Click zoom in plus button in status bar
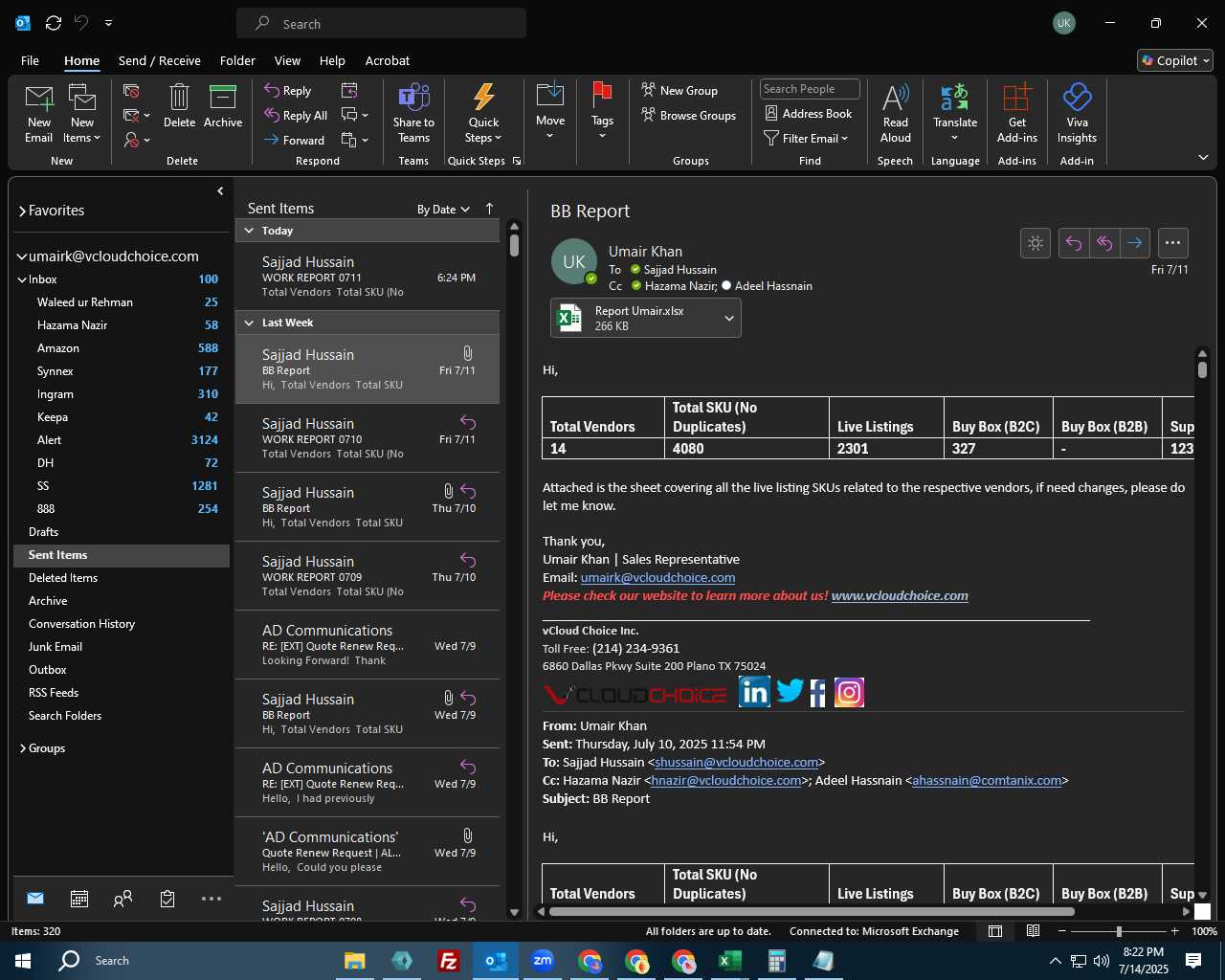The image size is (1225, 980). 1175,931
